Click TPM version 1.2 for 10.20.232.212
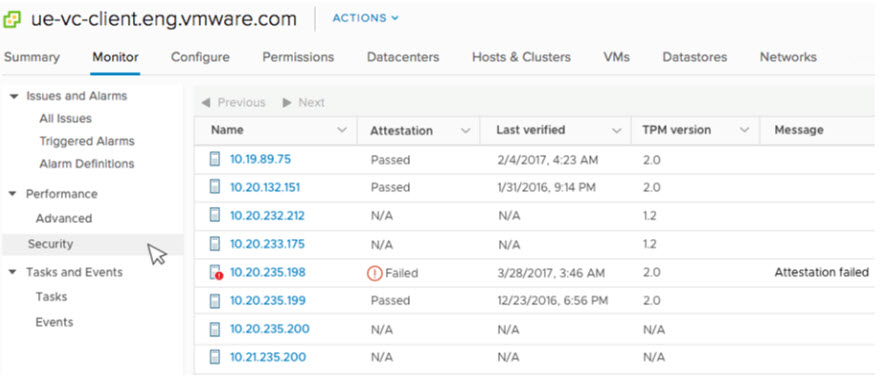The image size is (882, 391). coord(650,216)
